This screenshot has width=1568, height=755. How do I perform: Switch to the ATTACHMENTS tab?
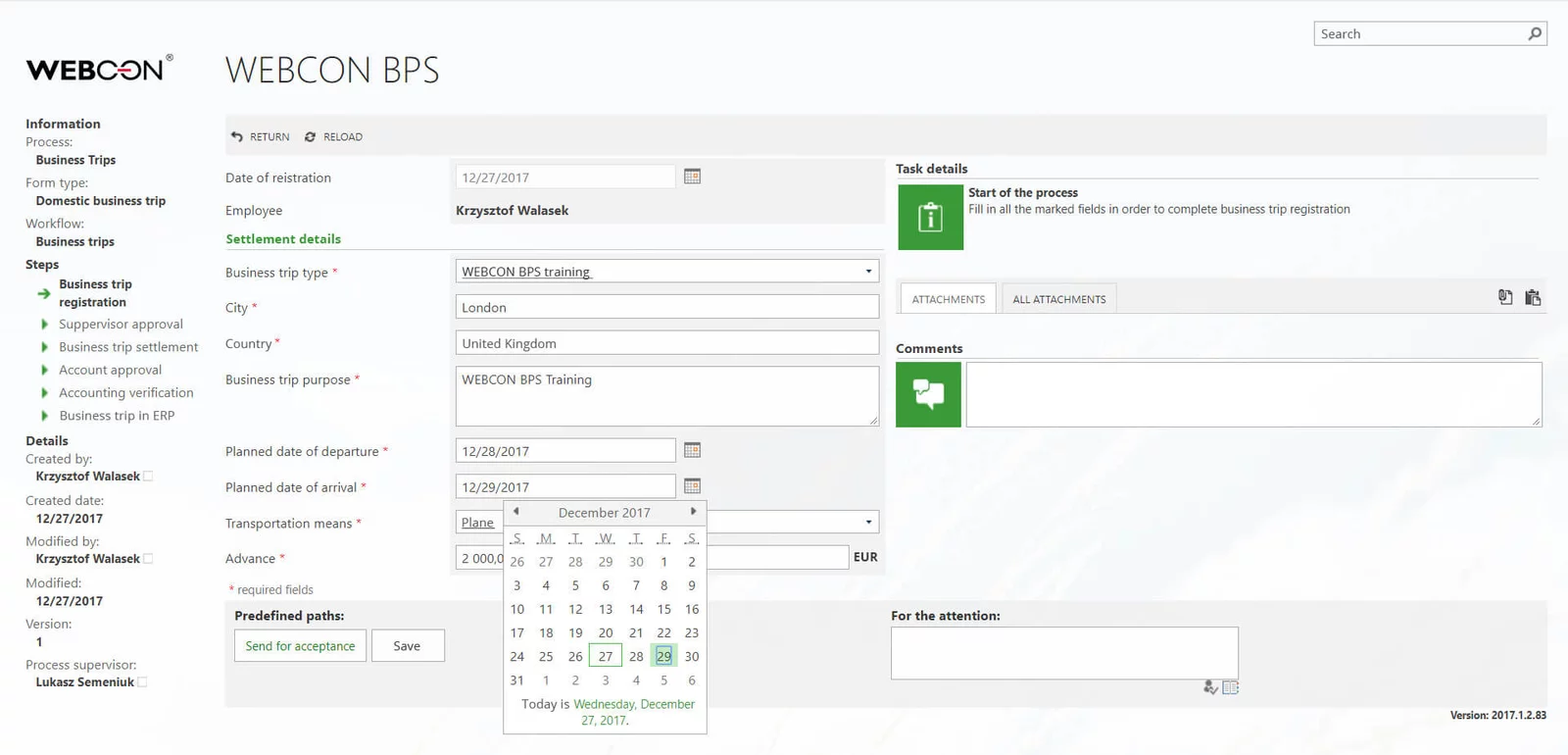click(x=949, y=299)
